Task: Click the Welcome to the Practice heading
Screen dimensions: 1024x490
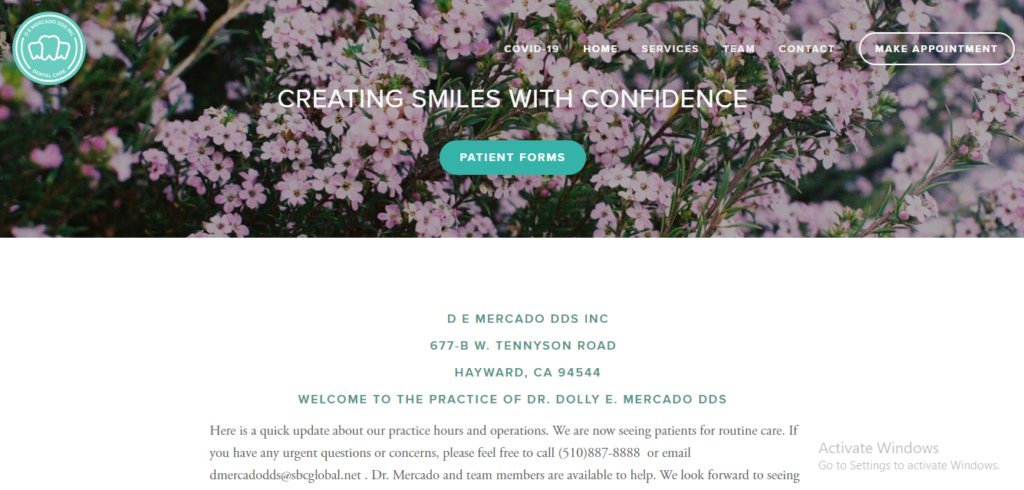Action: (x=513, y=399)
